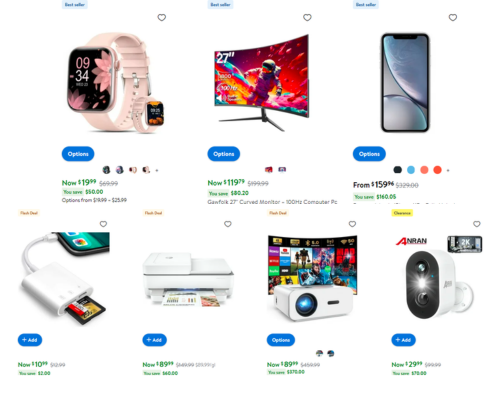The height and width of the screenshot is (400, 500).
Task: Add ANRAN camera to cart
Action: click(403, 340)
